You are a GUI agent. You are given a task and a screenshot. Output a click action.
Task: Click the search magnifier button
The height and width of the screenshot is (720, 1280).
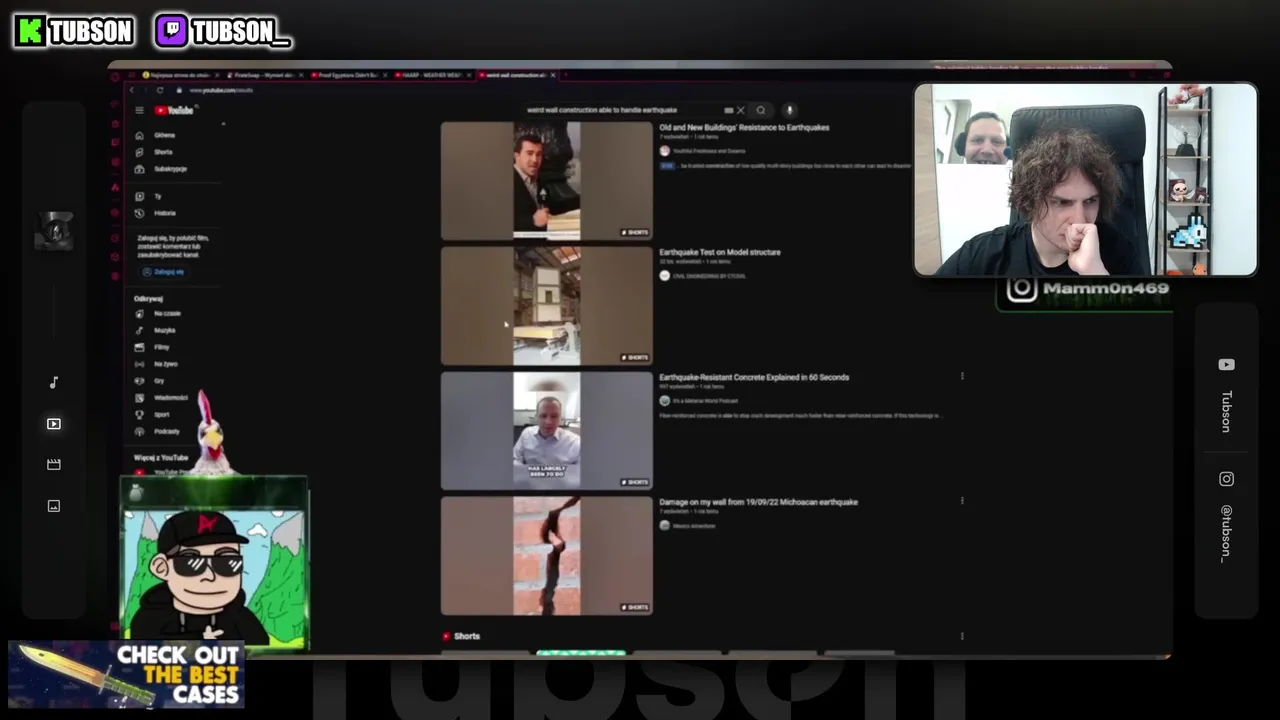[x=761, y=110]
